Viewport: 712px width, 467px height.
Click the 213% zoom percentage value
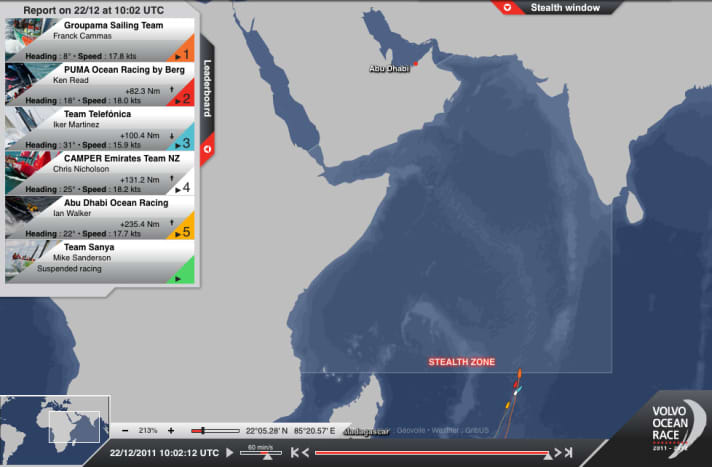click(148, 430)
